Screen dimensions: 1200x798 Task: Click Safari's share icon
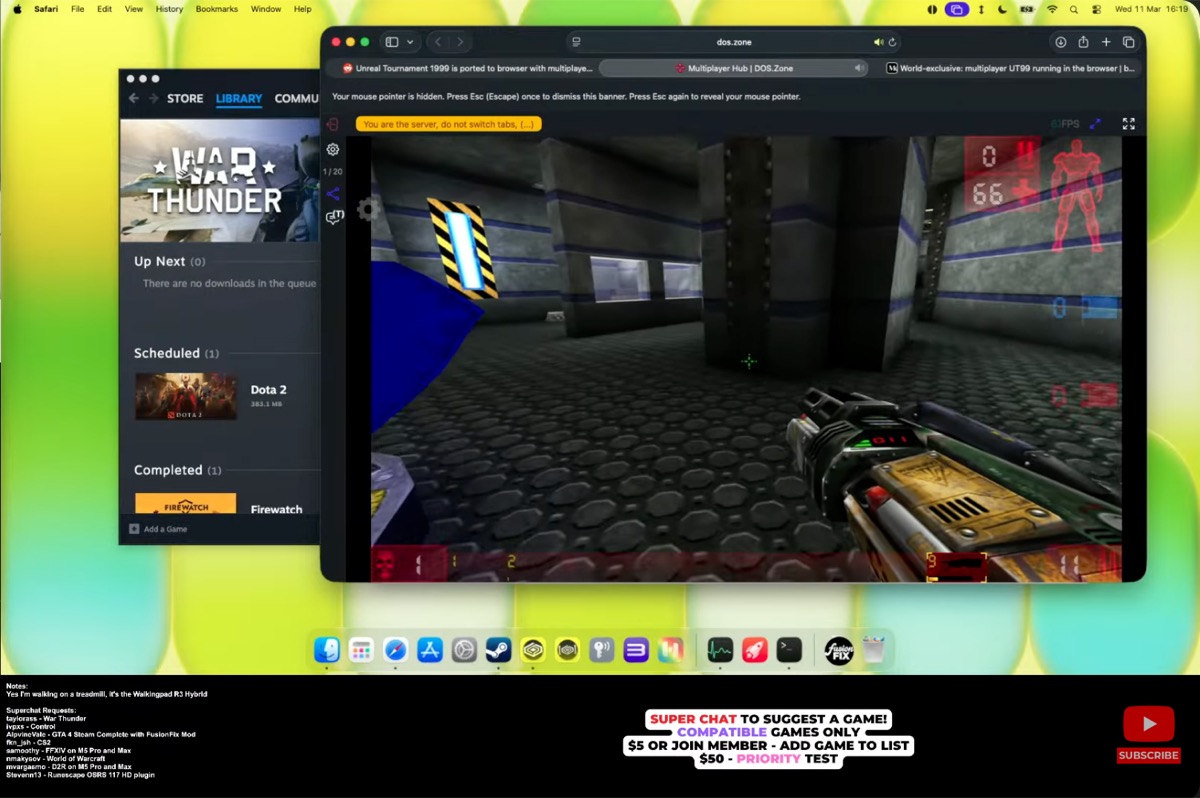pos(1083,42)
